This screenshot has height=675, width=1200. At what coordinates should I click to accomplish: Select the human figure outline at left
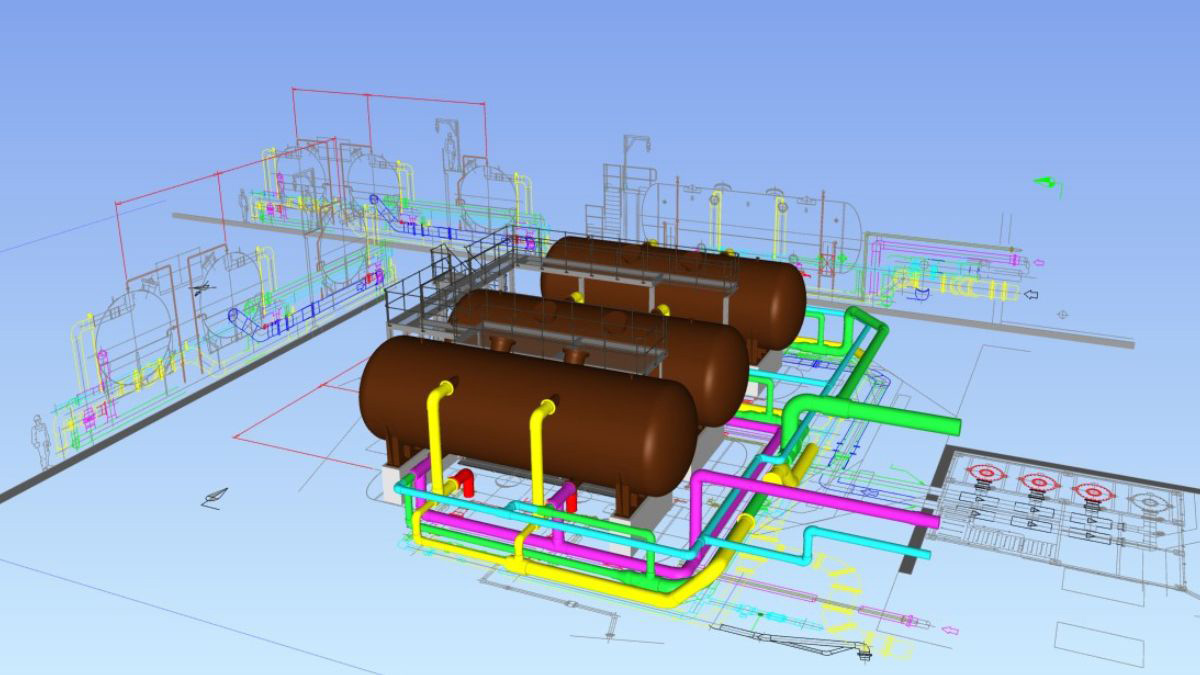38,440
